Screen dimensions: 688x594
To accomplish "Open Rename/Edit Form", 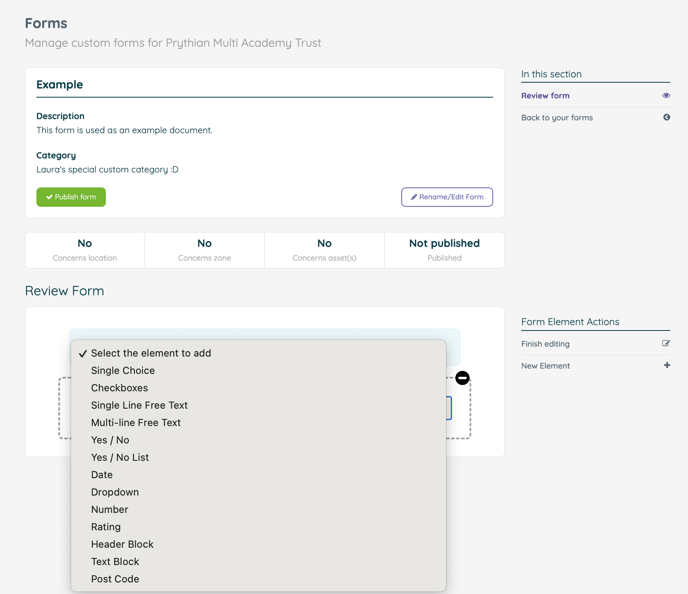I will [447, 197].
